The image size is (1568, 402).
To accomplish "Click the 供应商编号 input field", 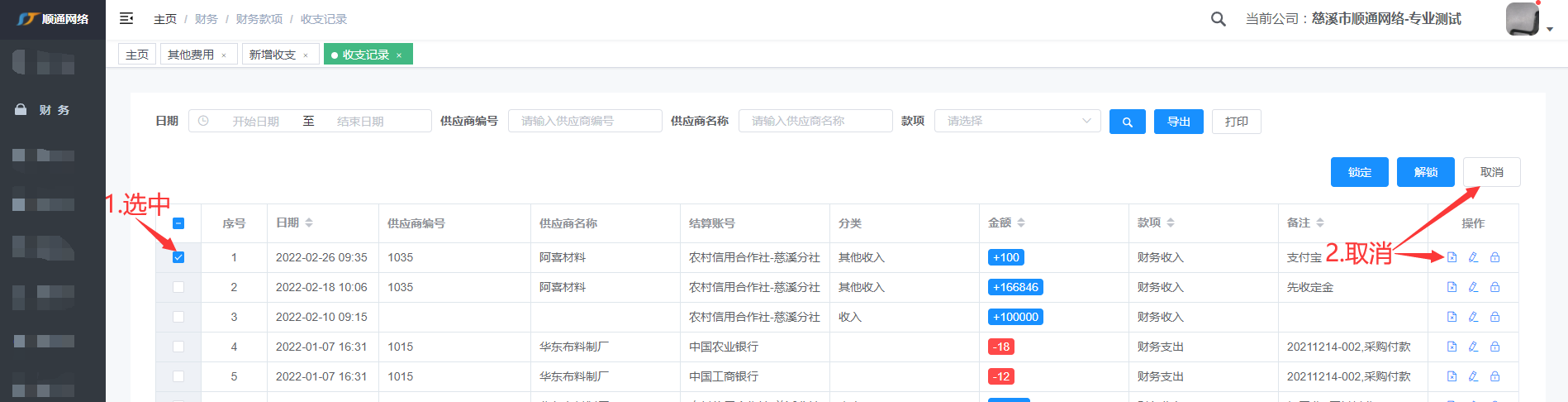I will [584, 121].
